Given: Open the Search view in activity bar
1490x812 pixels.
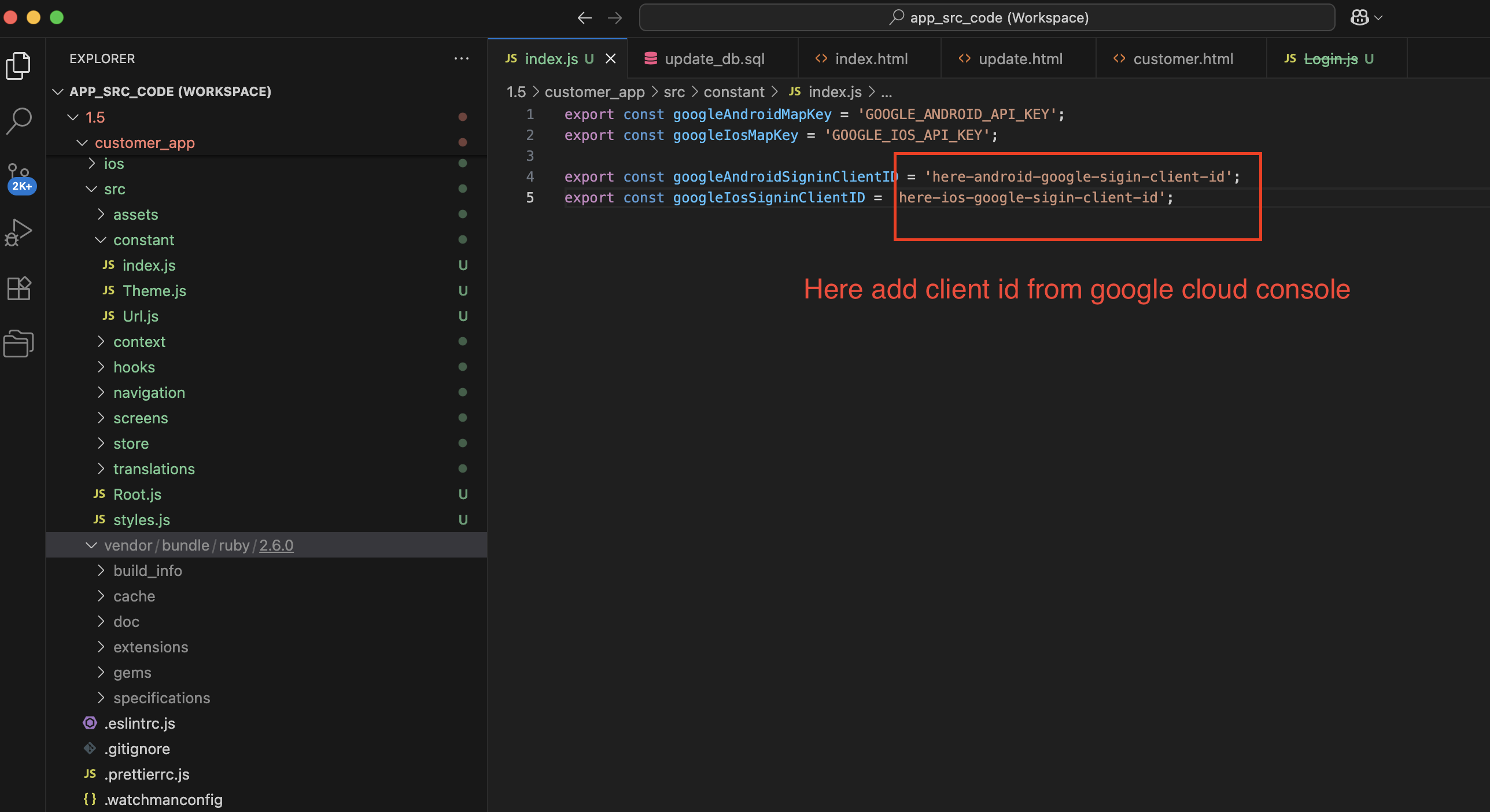Looking at the screenshot, I should point(19,121).
